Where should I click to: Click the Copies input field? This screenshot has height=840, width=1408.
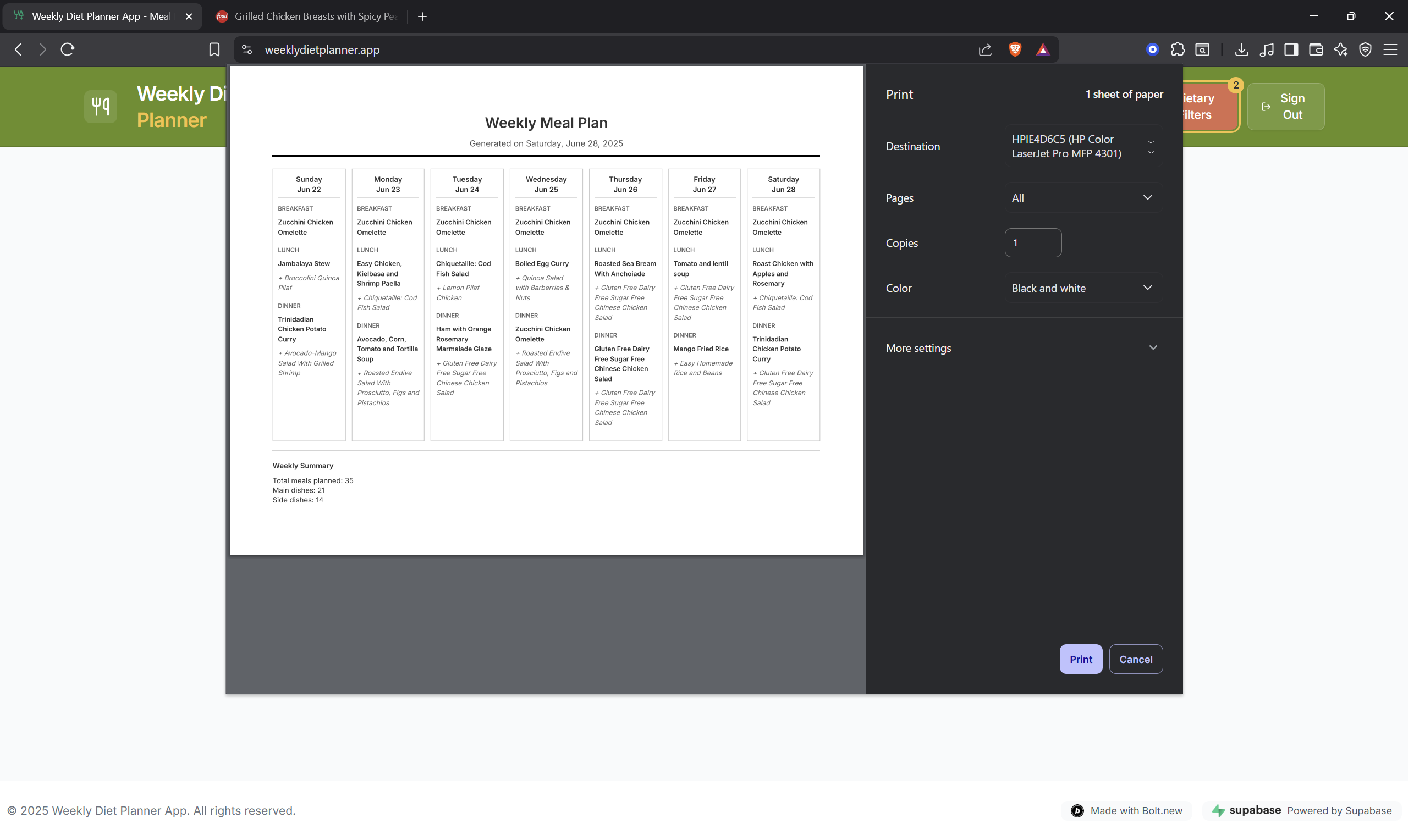1033,243
